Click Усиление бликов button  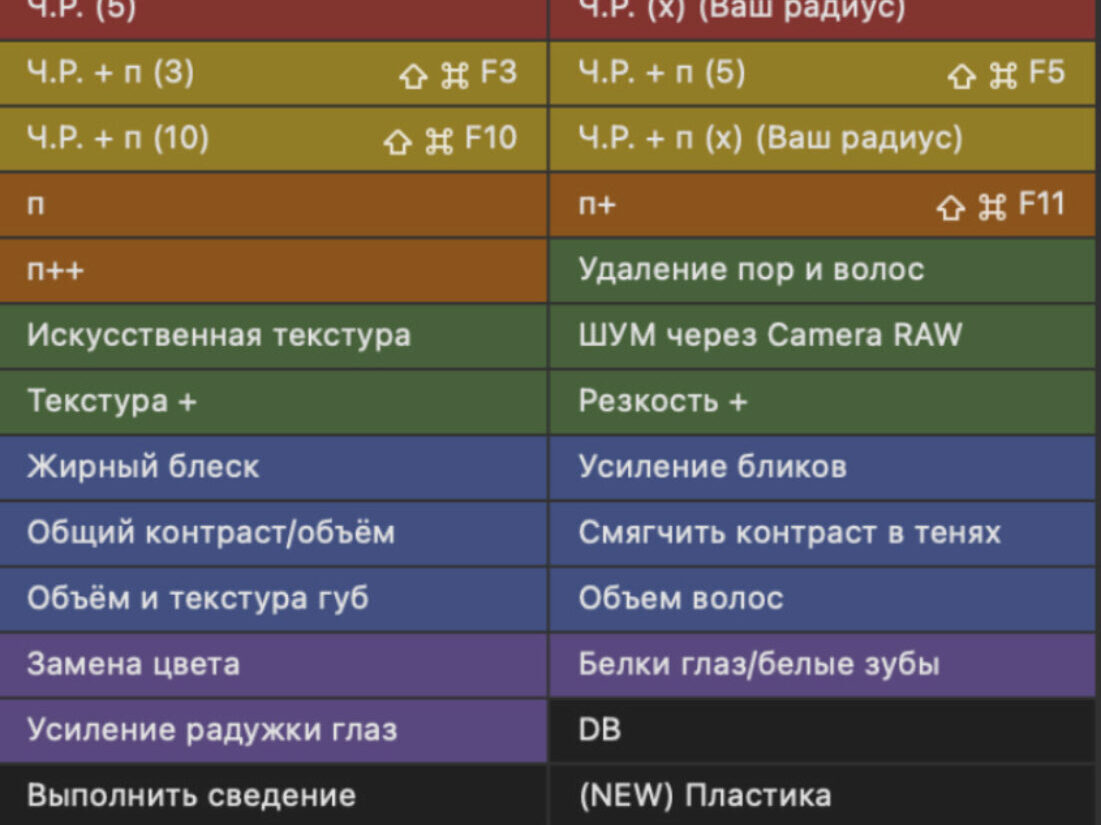(x=822, y=467)
